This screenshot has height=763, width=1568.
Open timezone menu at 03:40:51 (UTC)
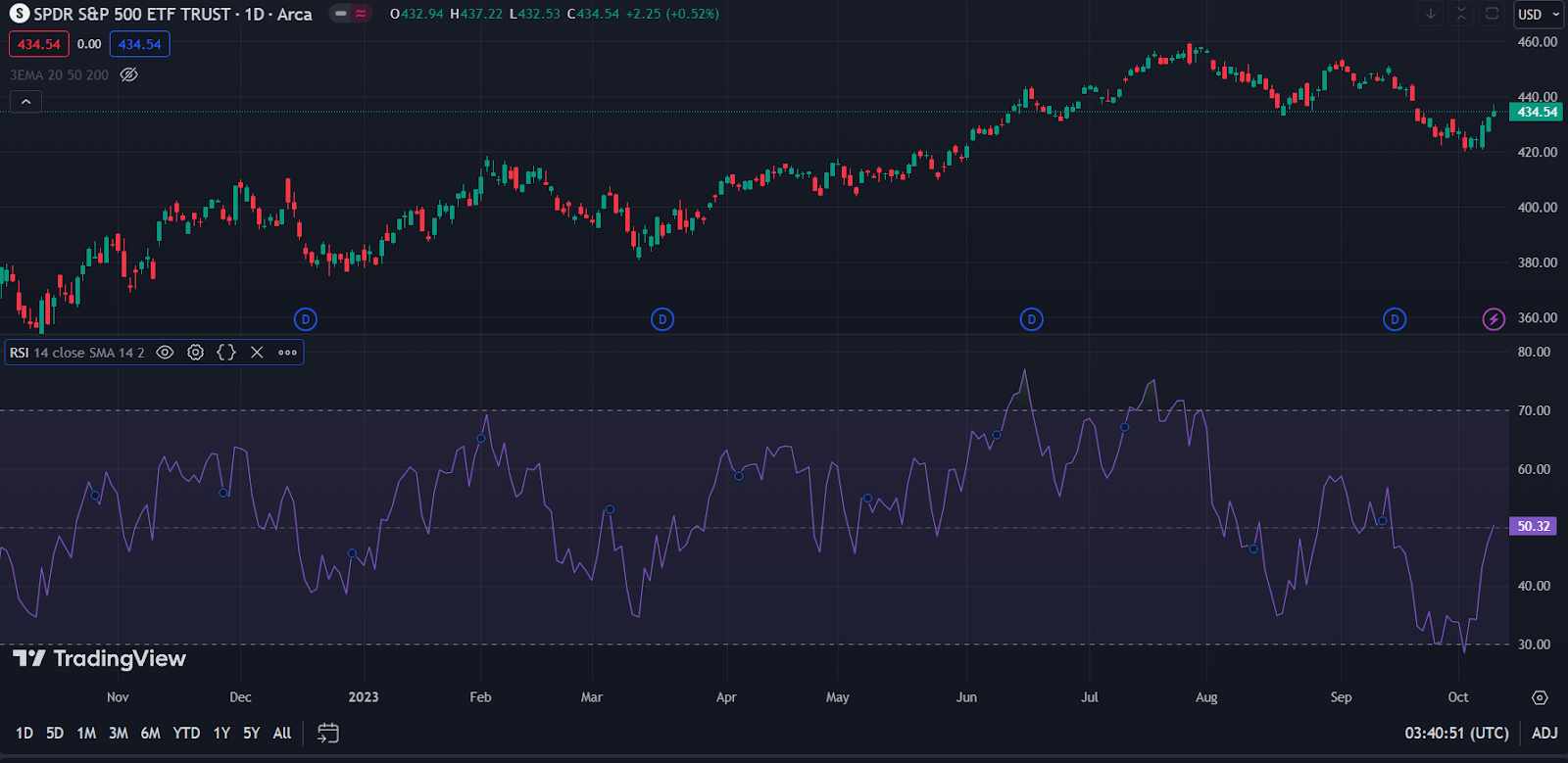click(x=1456, y=733)
